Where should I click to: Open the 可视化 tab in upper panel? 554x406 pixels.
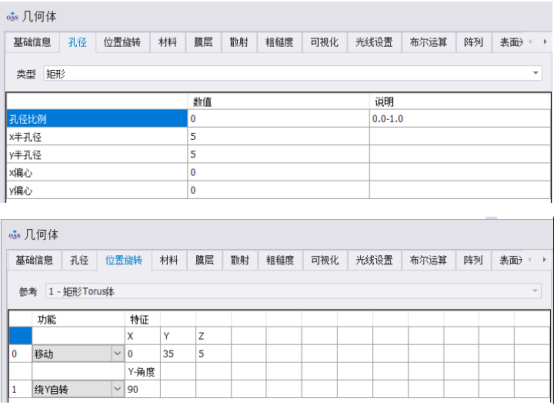click(324, 42)
